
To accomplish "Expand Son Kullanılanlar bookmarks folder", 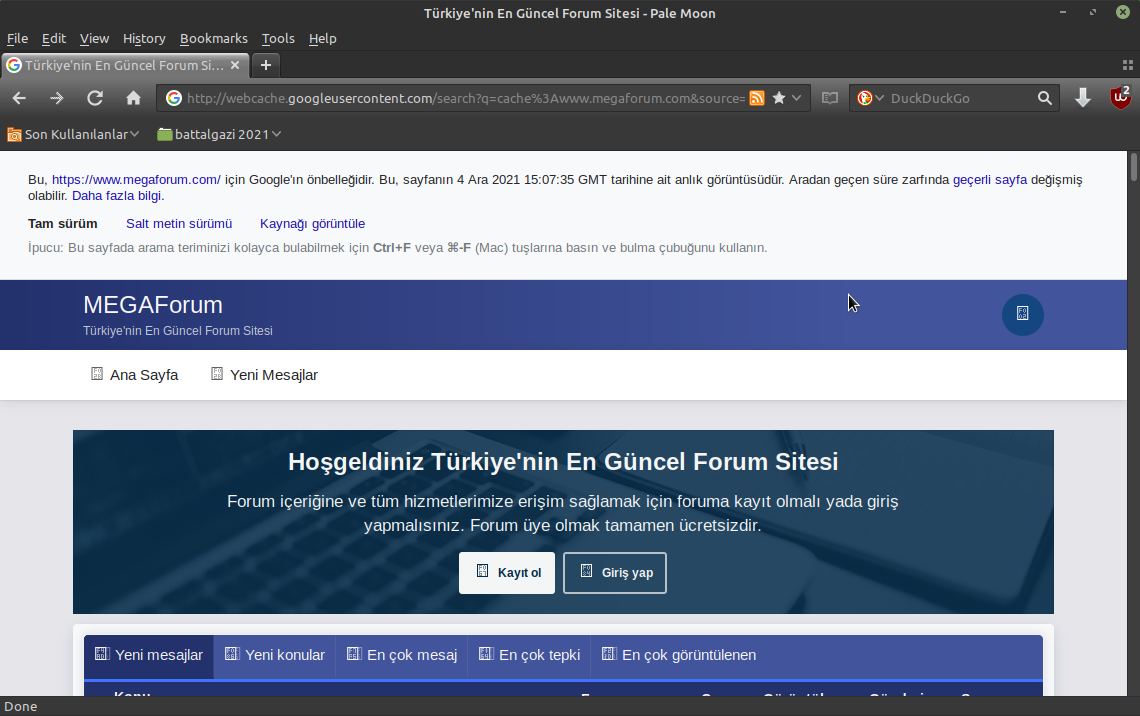I will pos(73,134).
